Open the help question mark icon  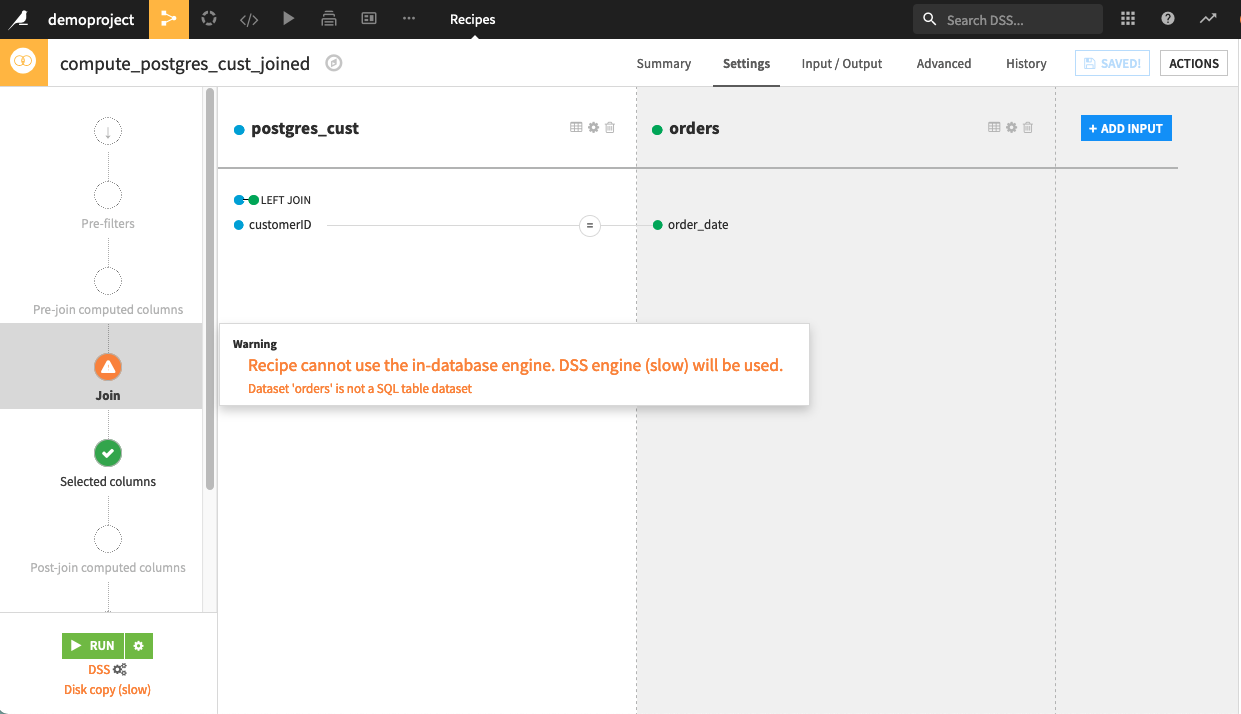pos(1168,19)
